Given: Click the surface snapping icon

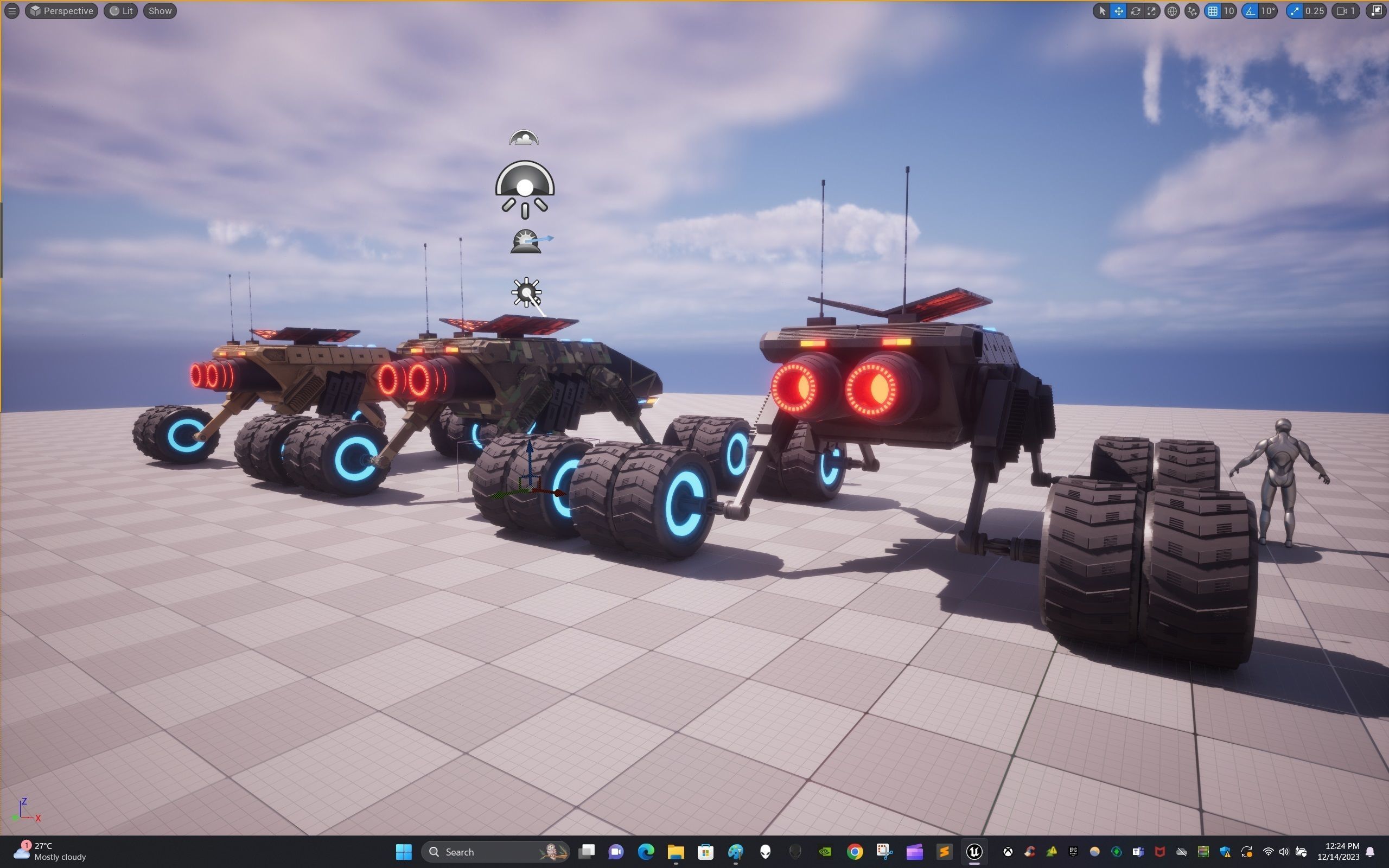Looking at the screenshot, I should click(1192, 11).
